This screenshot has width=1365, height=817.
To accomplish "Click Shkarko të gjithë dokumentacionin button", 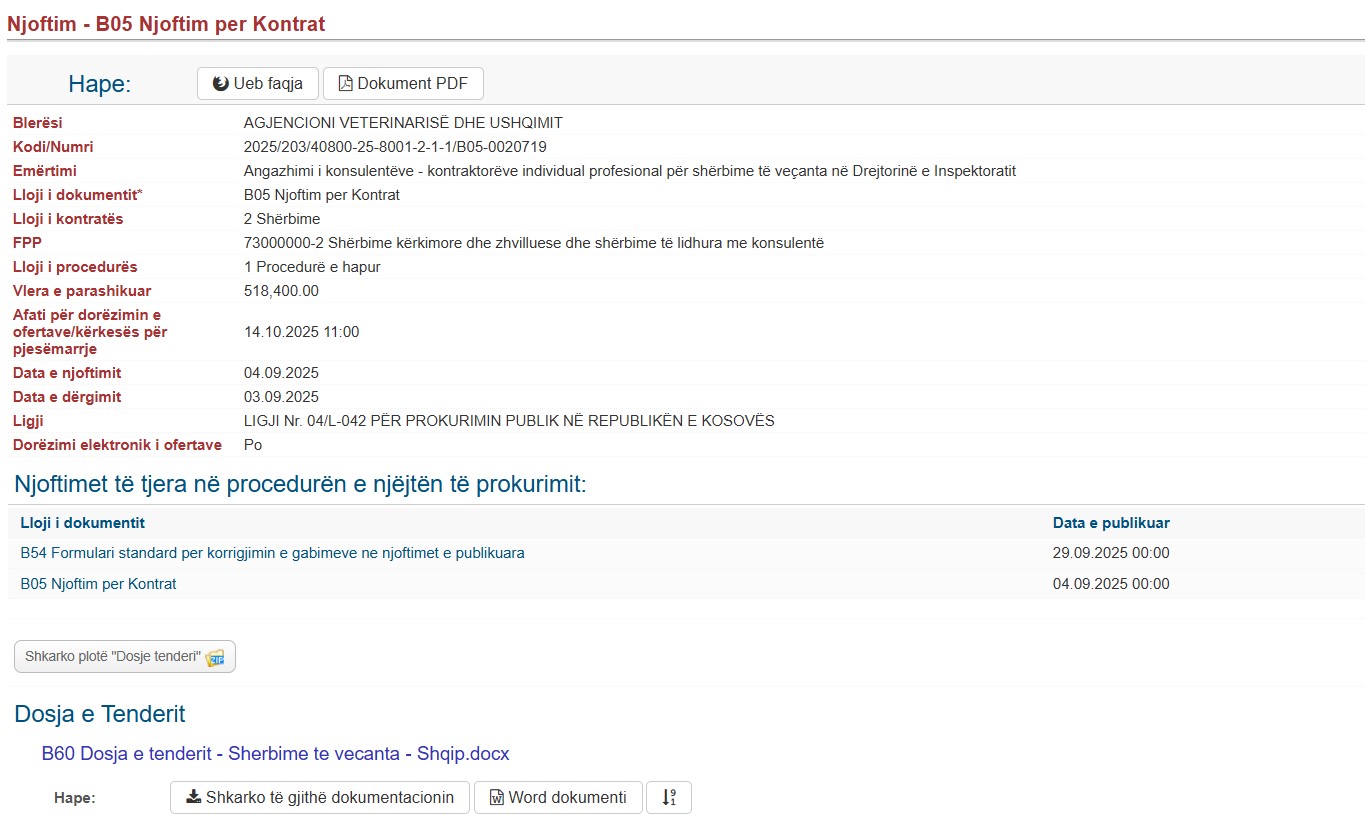I will pyautogui.click(x=320, y=797).
